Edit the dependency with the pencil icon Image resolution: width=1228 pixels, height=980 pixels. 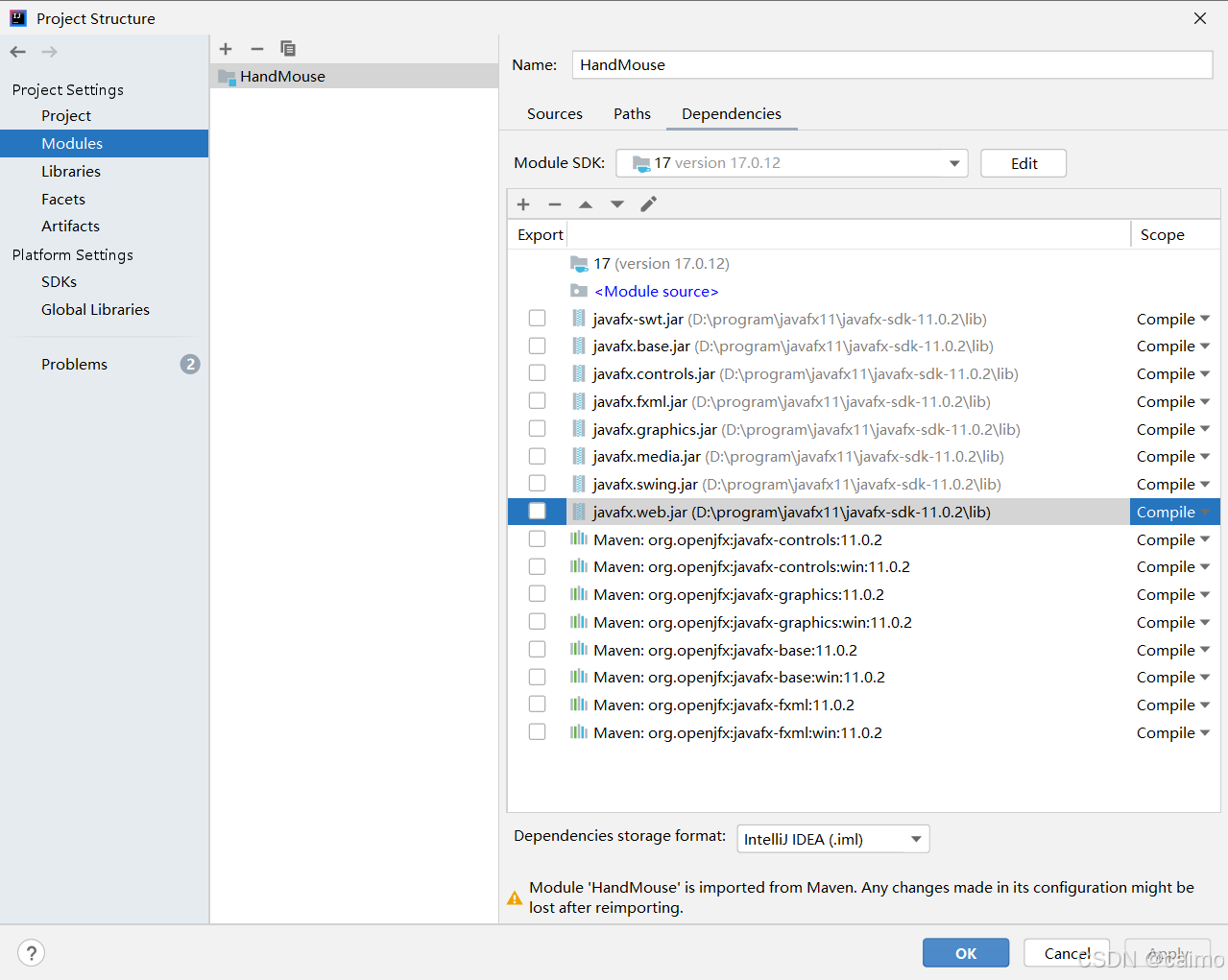(649, 204)
